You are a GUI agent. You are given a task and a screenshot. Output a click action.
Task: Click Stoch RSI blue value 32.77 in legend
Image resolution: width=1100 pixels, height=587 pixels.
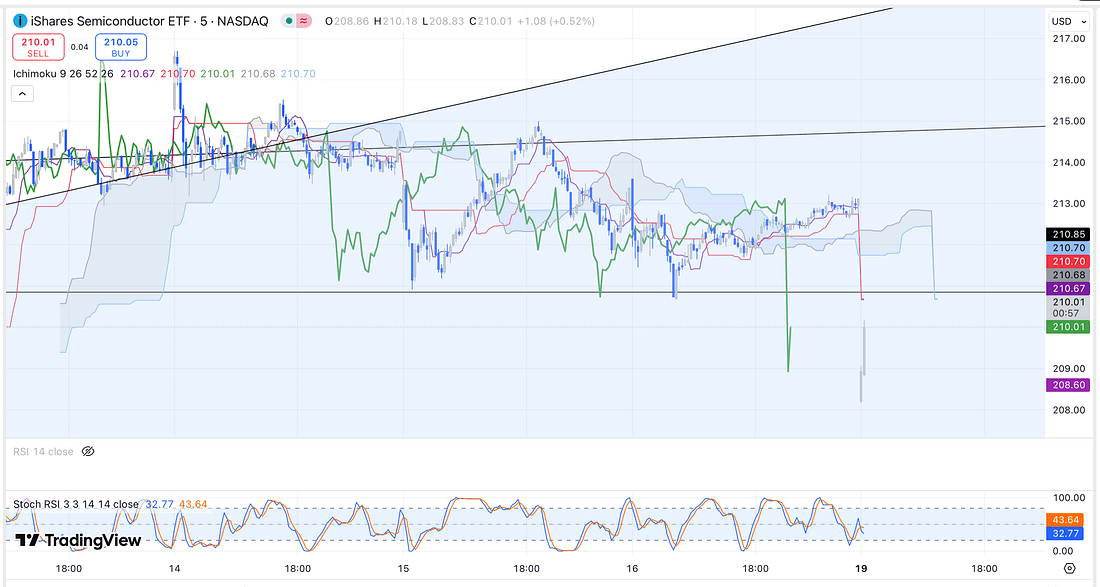pos(159,504)
